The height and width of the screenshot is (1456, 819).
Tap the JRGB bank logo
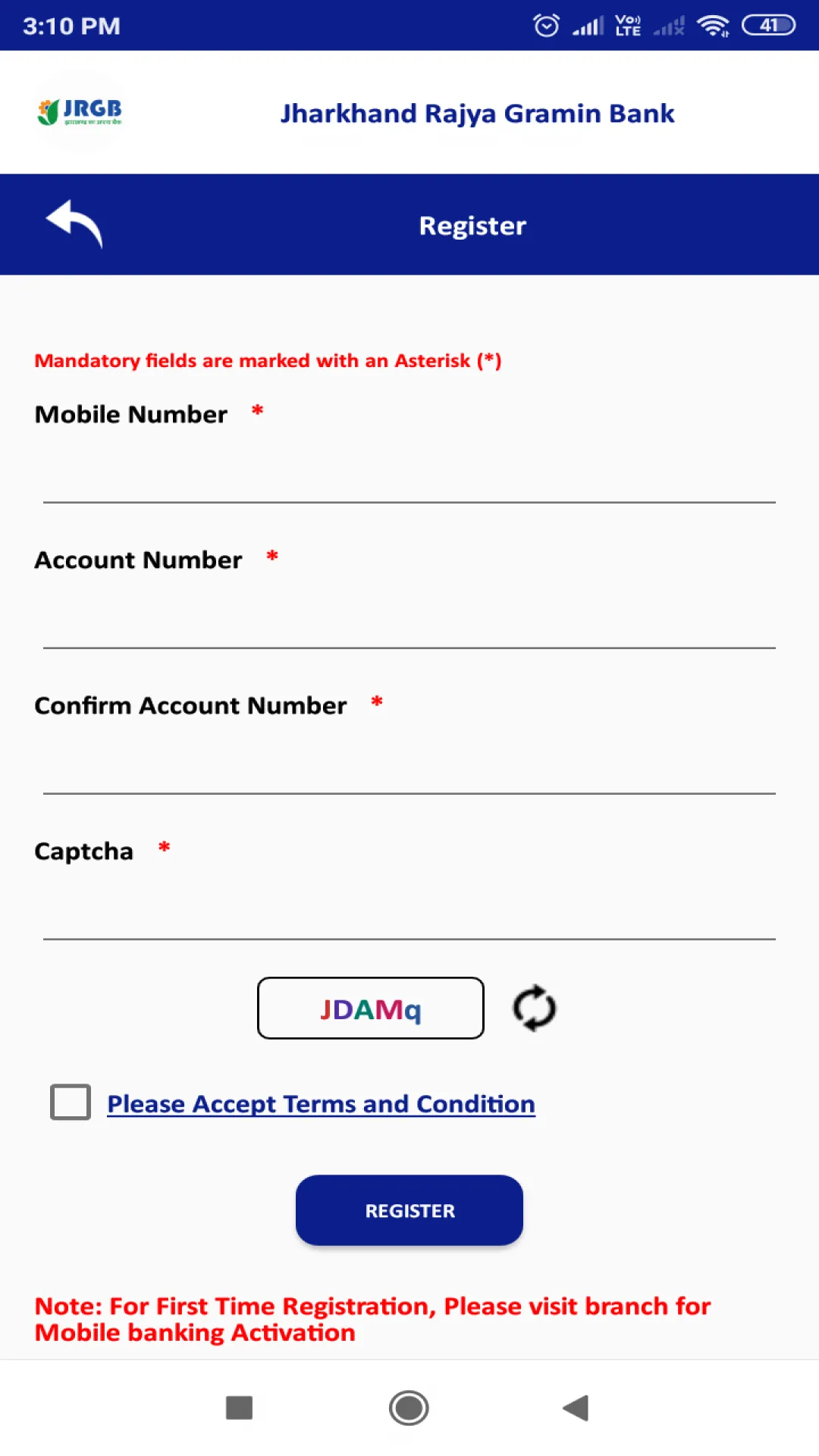(x=80, y=112)
